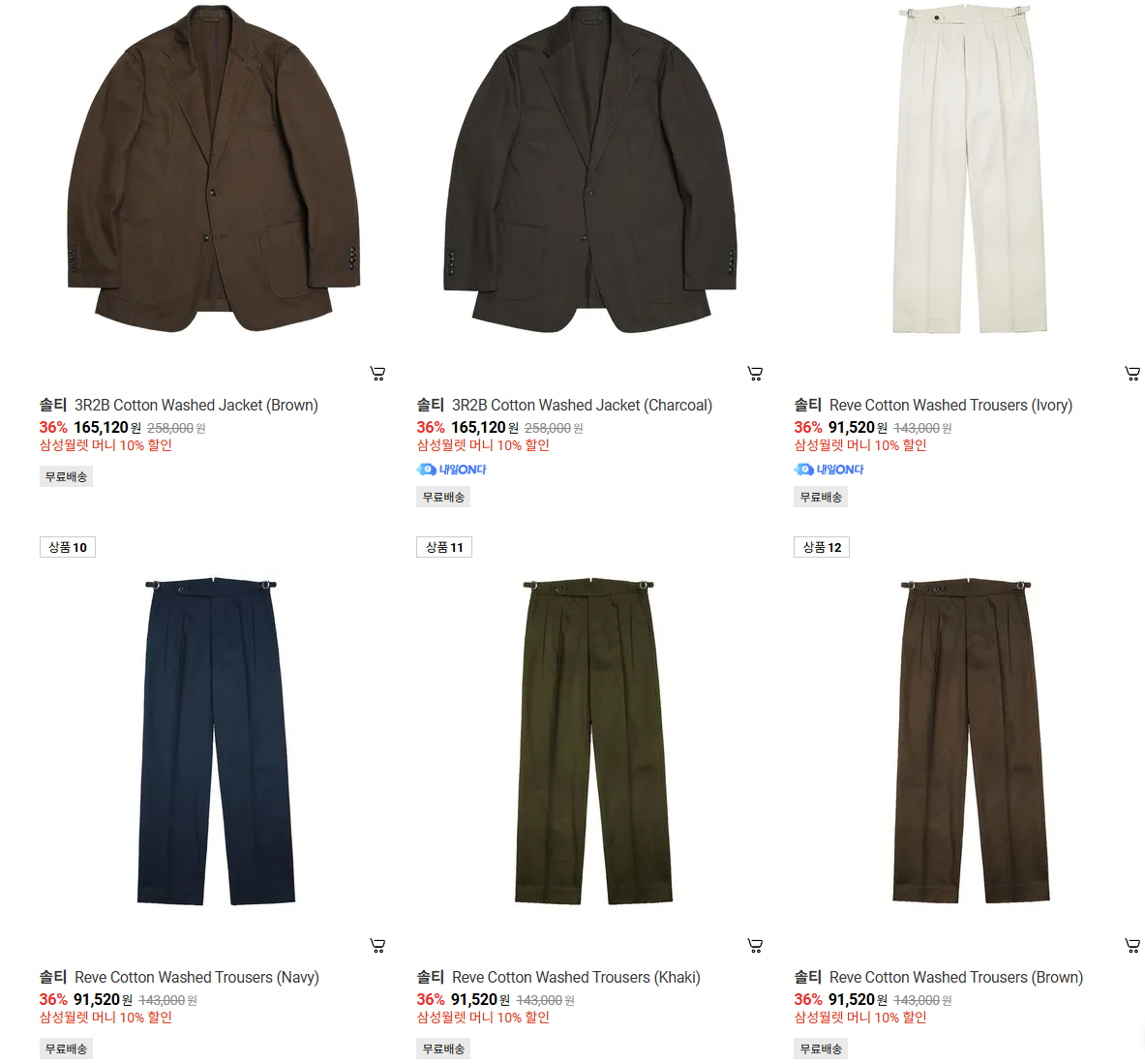The width and height of the screenshot is (1145, 1064).
Task: Add Brown jacket to cart via cart icon
Action: (377, 374)
